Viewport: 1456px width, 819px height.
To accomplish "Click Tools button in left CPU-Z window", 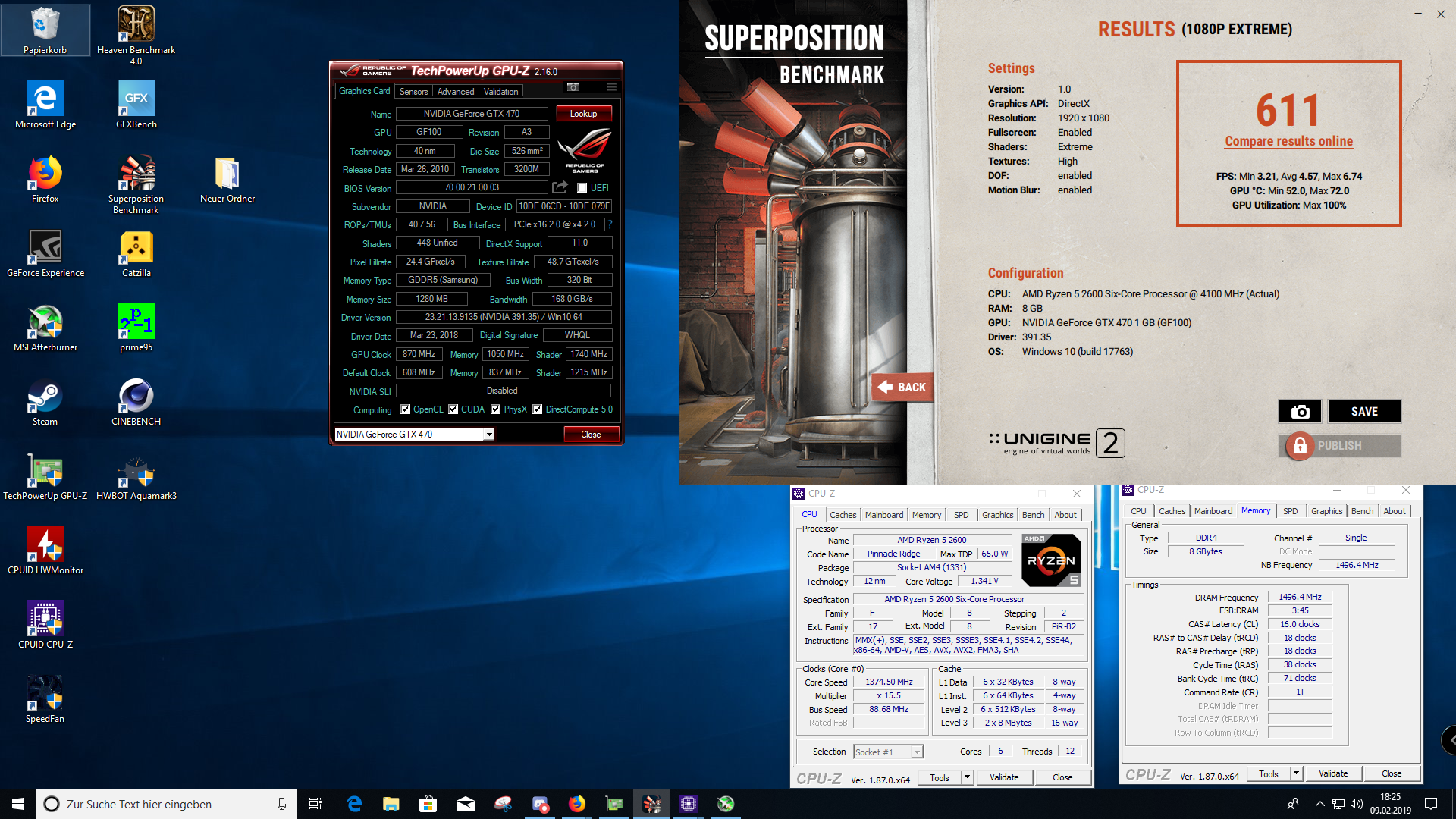I will pyautogui.click(x=940, y=777).
